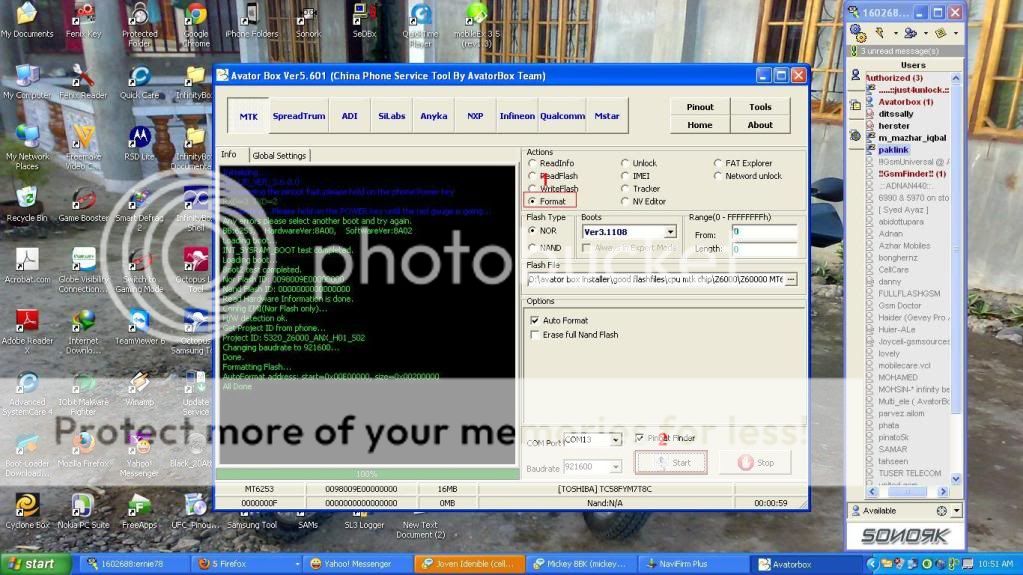Switch to the SpreadTrum platform tab
Image resolution: width=1023 pixels, height=575 pixels.
click(299, 116)
